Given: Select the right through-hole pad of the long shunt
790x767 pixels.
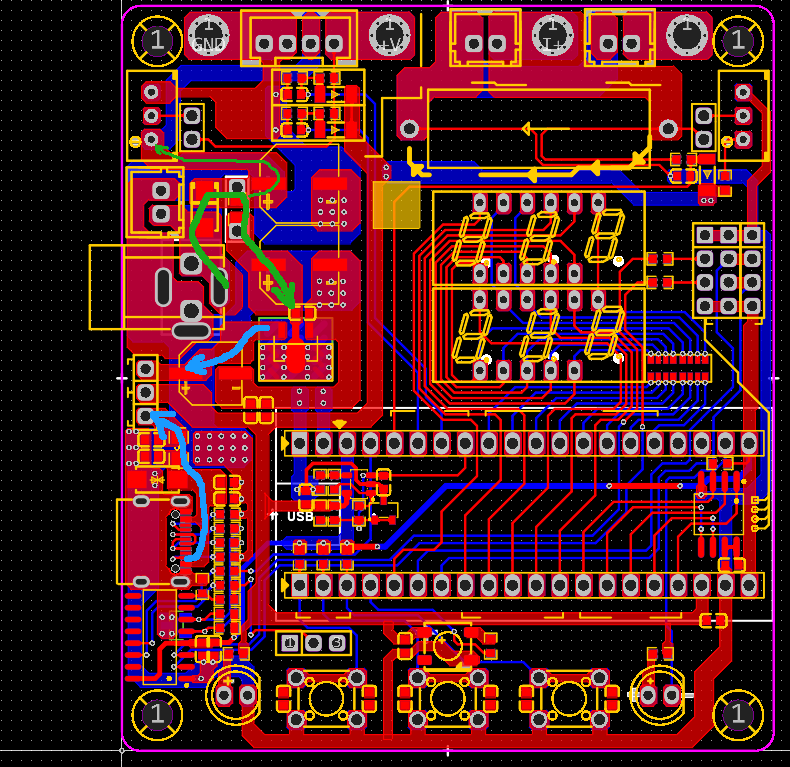Looking at the screenshot, I should coord(668,129).
